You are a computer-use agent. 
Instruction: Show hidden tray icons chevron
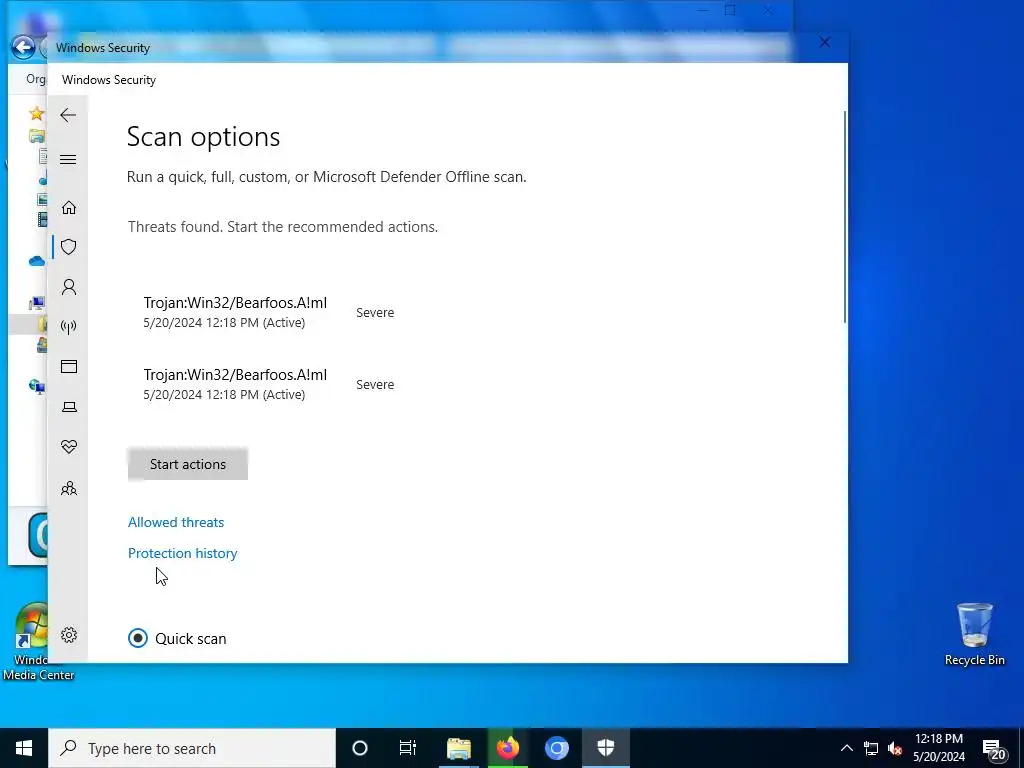coord(846,748)
